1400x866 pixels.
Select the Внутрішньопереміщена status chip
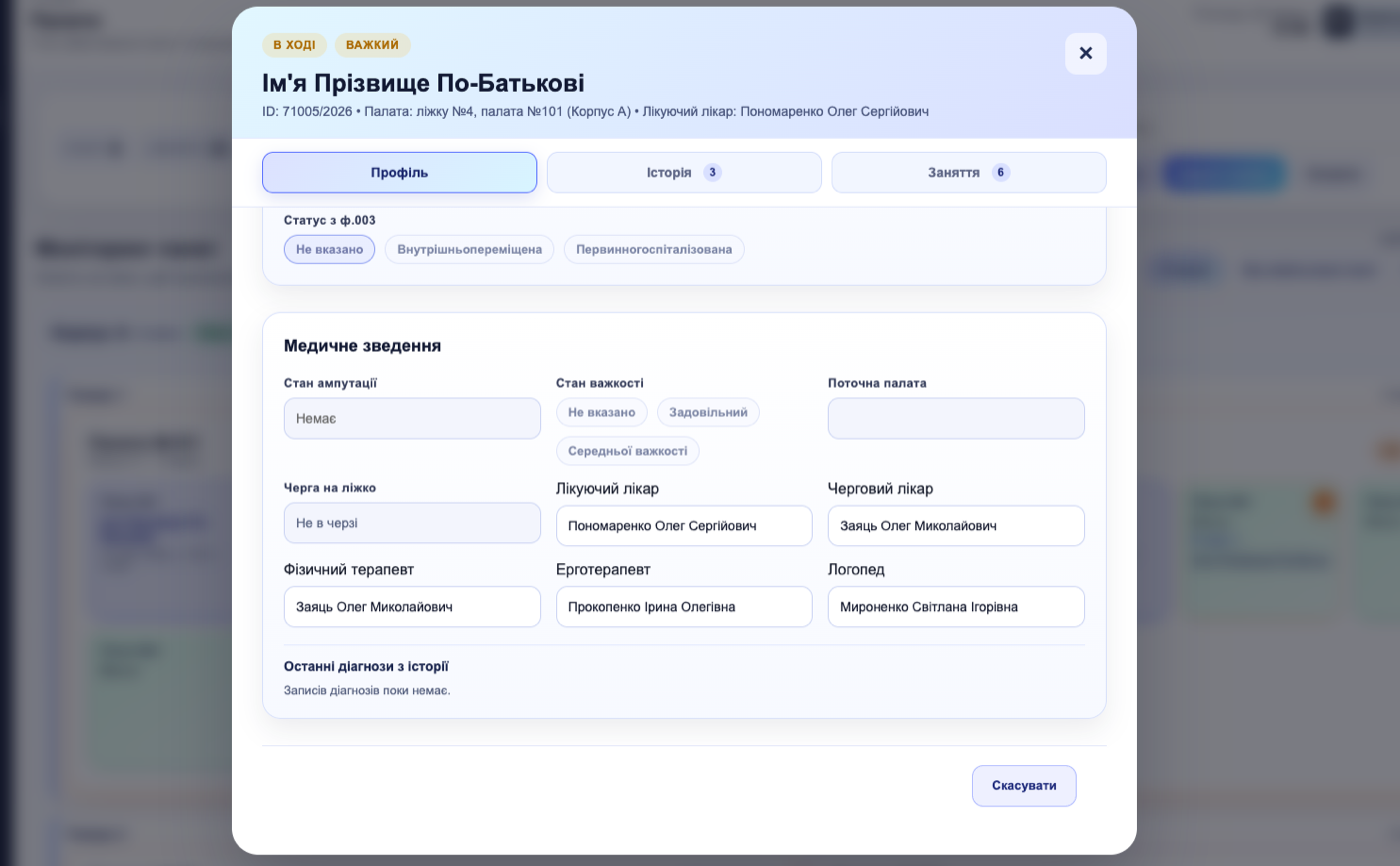pyautogui.click(x=469, y=249)
